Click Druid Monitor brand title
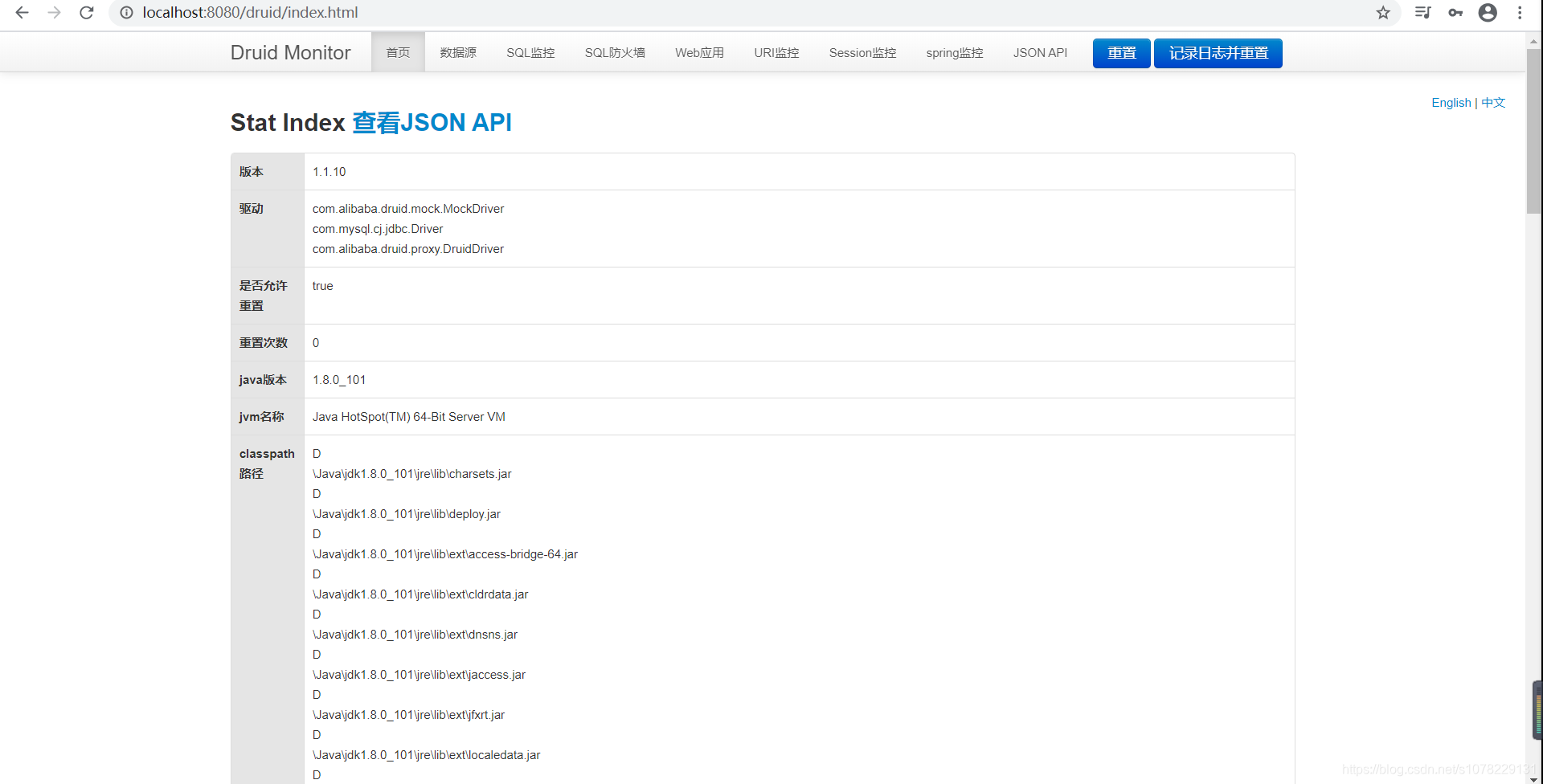Image resolution: width=1543 pixels, height=784 pixels. point(290,52)
